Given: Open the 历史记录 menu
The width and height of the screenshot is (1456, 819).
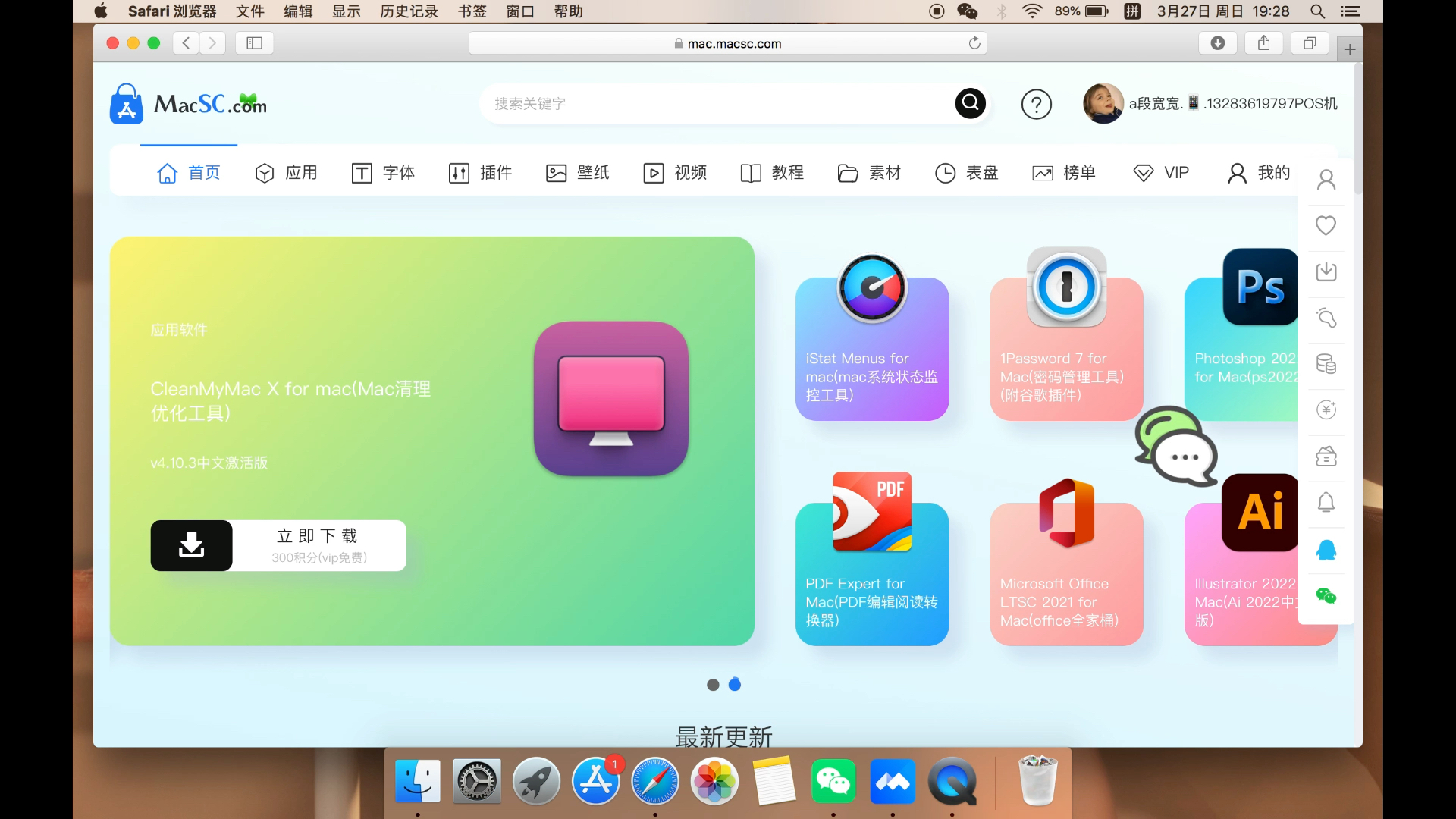Looking at the screenshot, I should pyautogui.click(x=409, y=11).
